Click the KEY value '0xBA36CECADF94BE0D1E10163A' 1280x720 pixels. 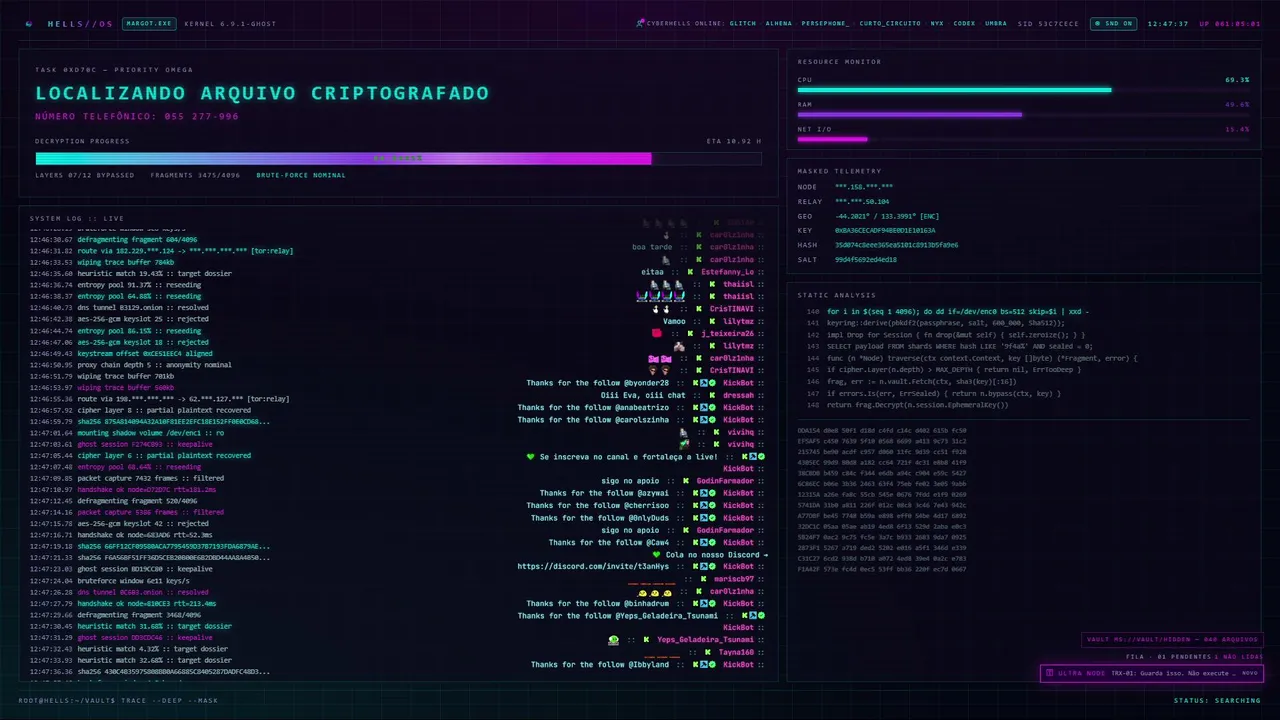pyautogui.click(x=885, y=230)
